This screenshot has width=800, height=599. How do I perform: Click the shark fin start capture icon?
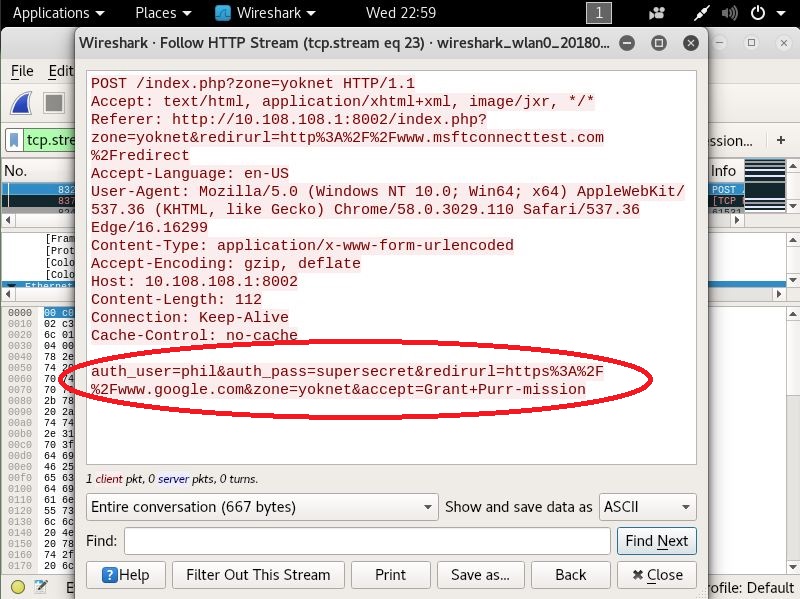coord(21,103)
